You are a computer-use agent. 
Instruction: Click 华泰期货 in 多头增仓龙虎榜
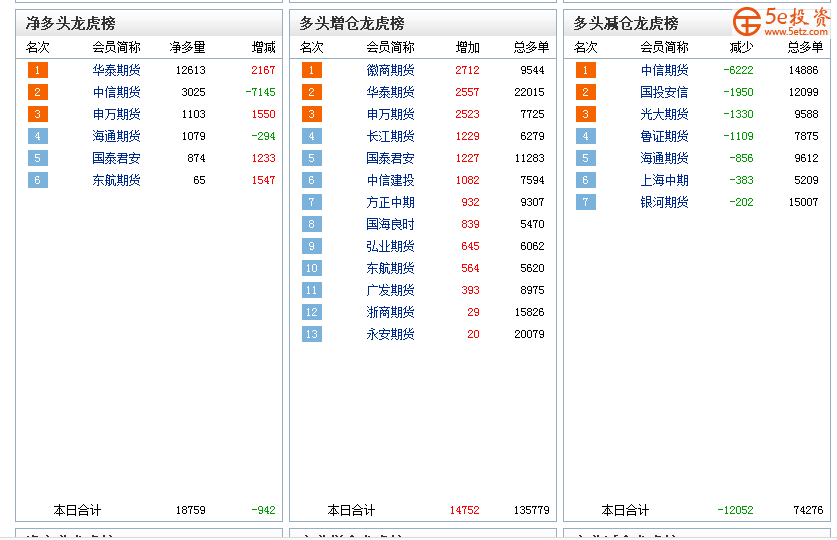[390, 92]
